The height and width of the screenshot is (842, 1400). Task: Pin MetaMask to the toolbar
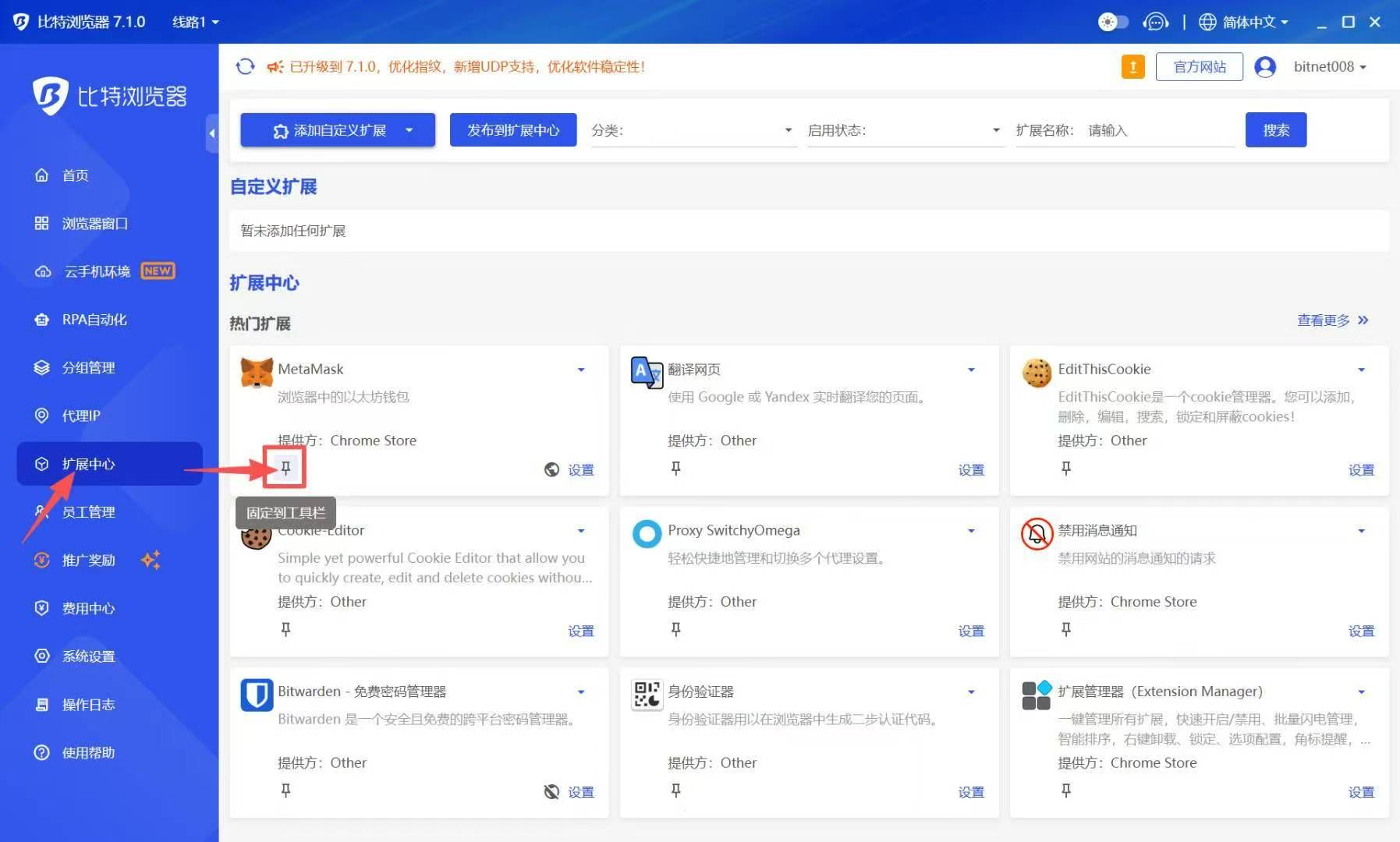coord(285,468)
